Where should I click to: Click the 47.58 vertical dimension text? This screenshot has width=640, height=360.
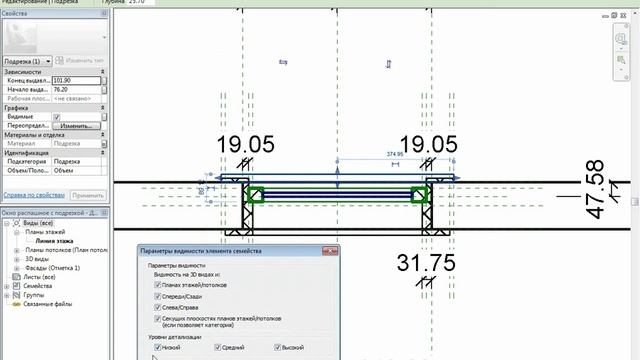point(595,189)
